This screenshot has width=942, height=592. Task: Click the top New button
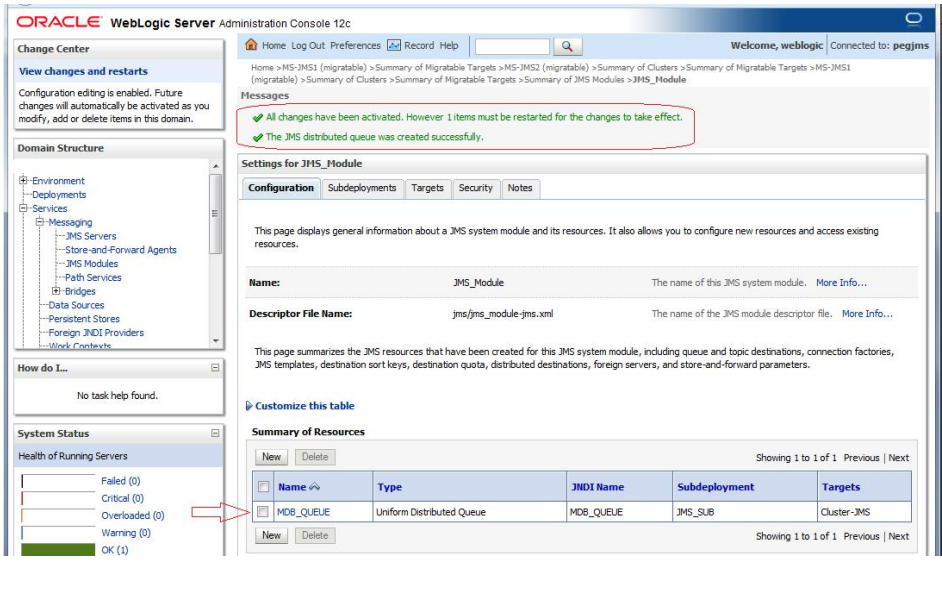point(271,457)
